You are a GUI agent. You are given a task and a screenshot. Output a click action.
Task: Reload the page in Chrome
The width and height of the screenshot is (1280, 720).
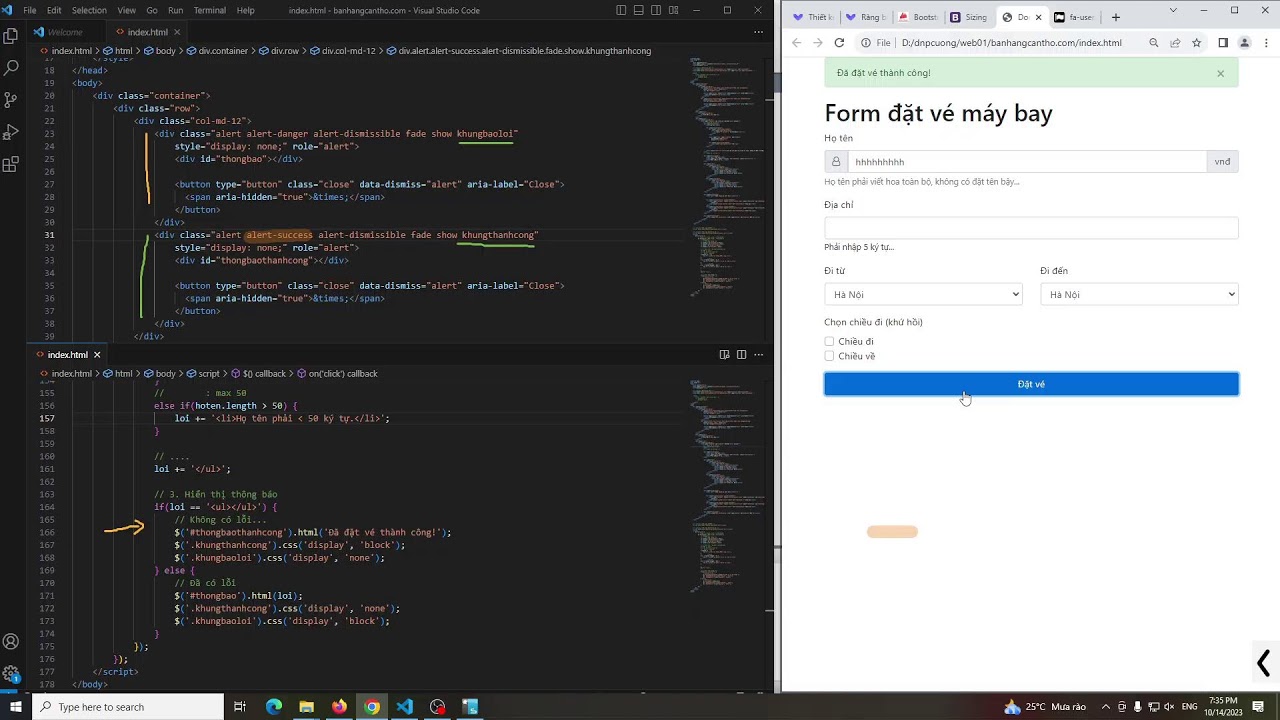839,43
